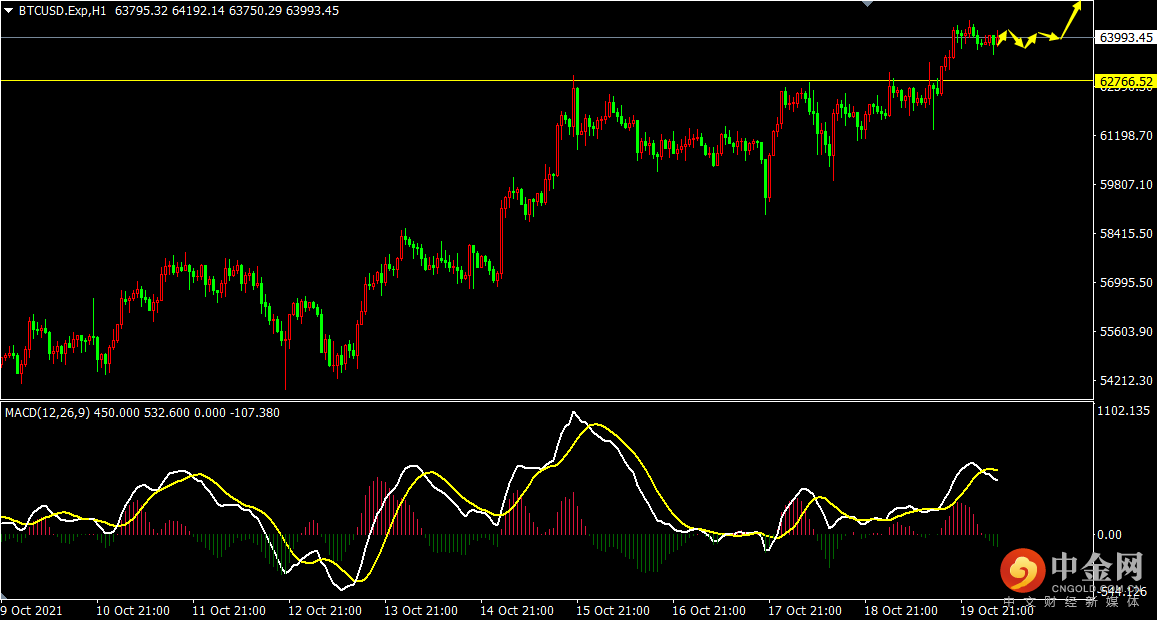Viewport: 1157px width, 620px height.
Task: Click the 18 Oct 21:00 time label
Action: 900,611
